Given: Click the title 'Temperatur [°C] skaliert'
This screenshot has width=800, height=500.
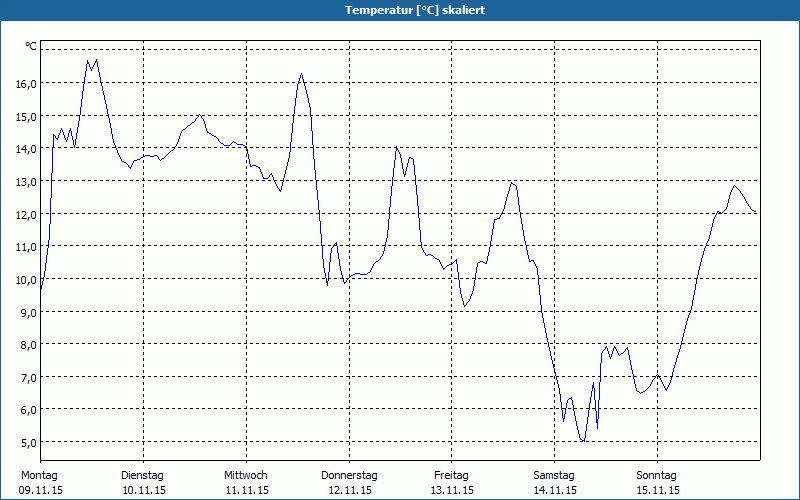Looking at the screenshot, I should pos(415,10).
